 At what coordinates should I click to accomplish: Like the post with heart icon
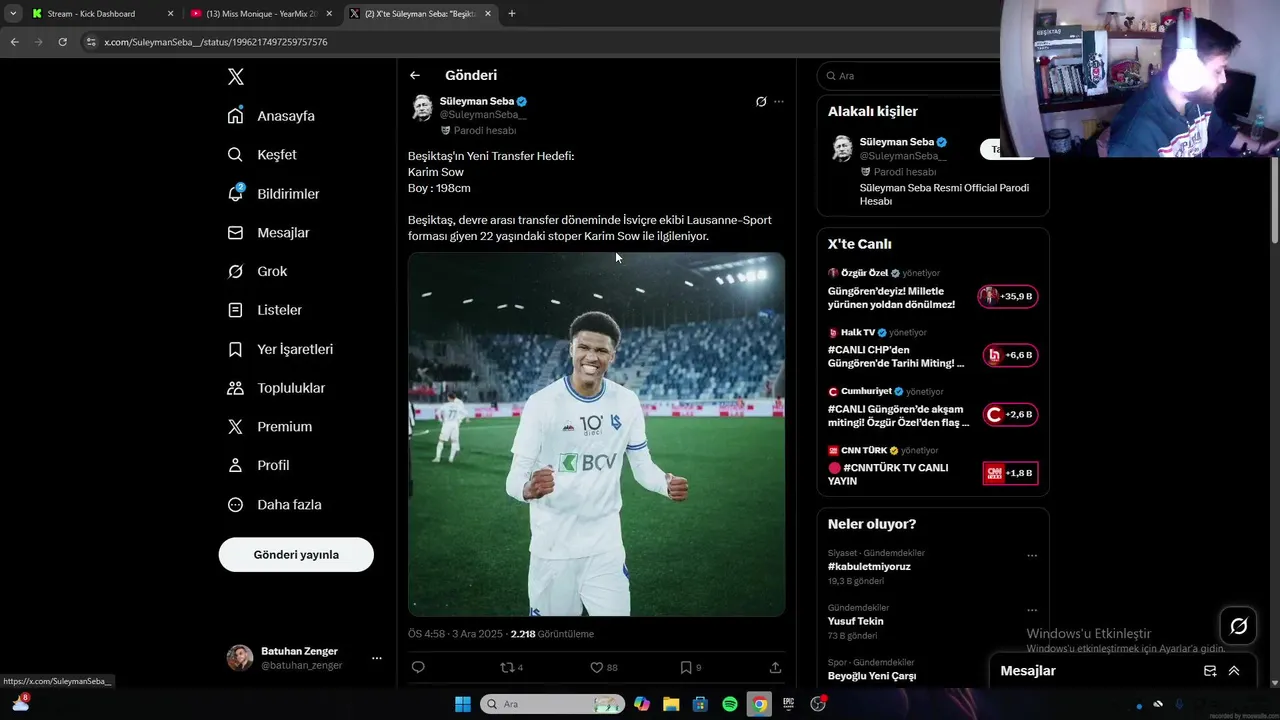[603, 667]
